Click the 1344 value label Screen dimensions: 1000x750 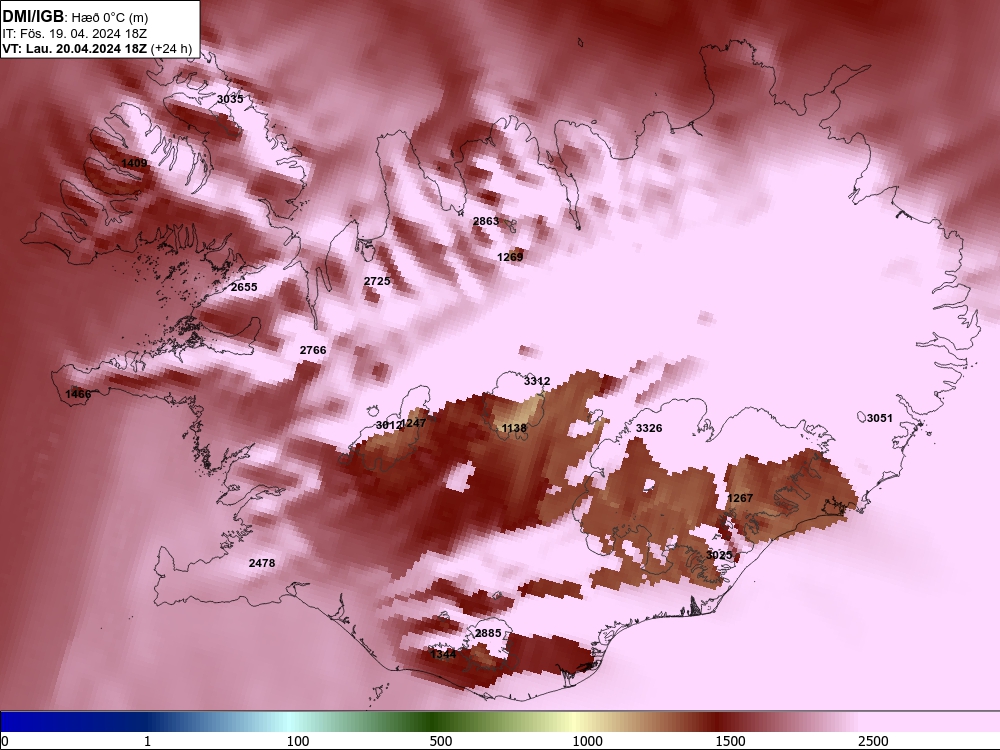[443, 654]
